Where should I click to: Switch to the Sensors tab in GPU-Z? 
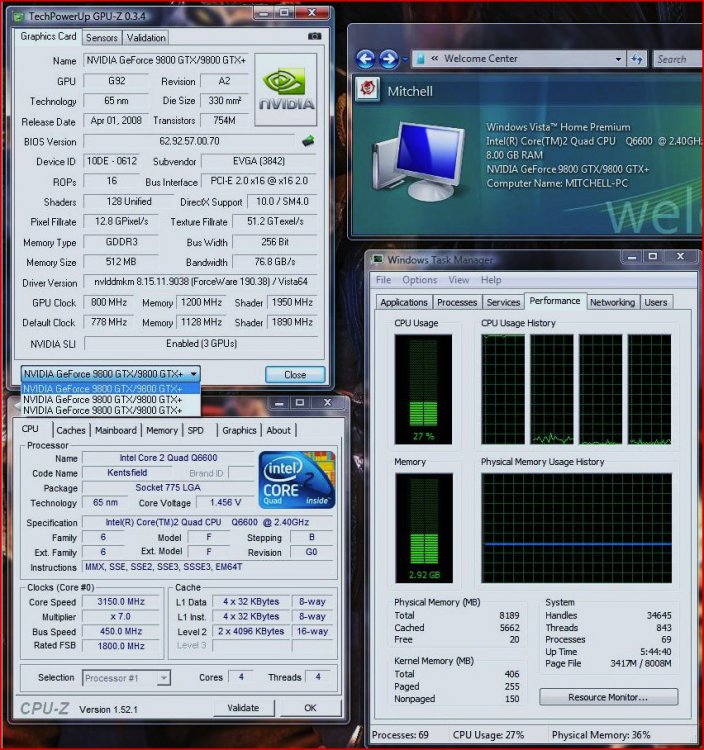click(x=101, y=37)
